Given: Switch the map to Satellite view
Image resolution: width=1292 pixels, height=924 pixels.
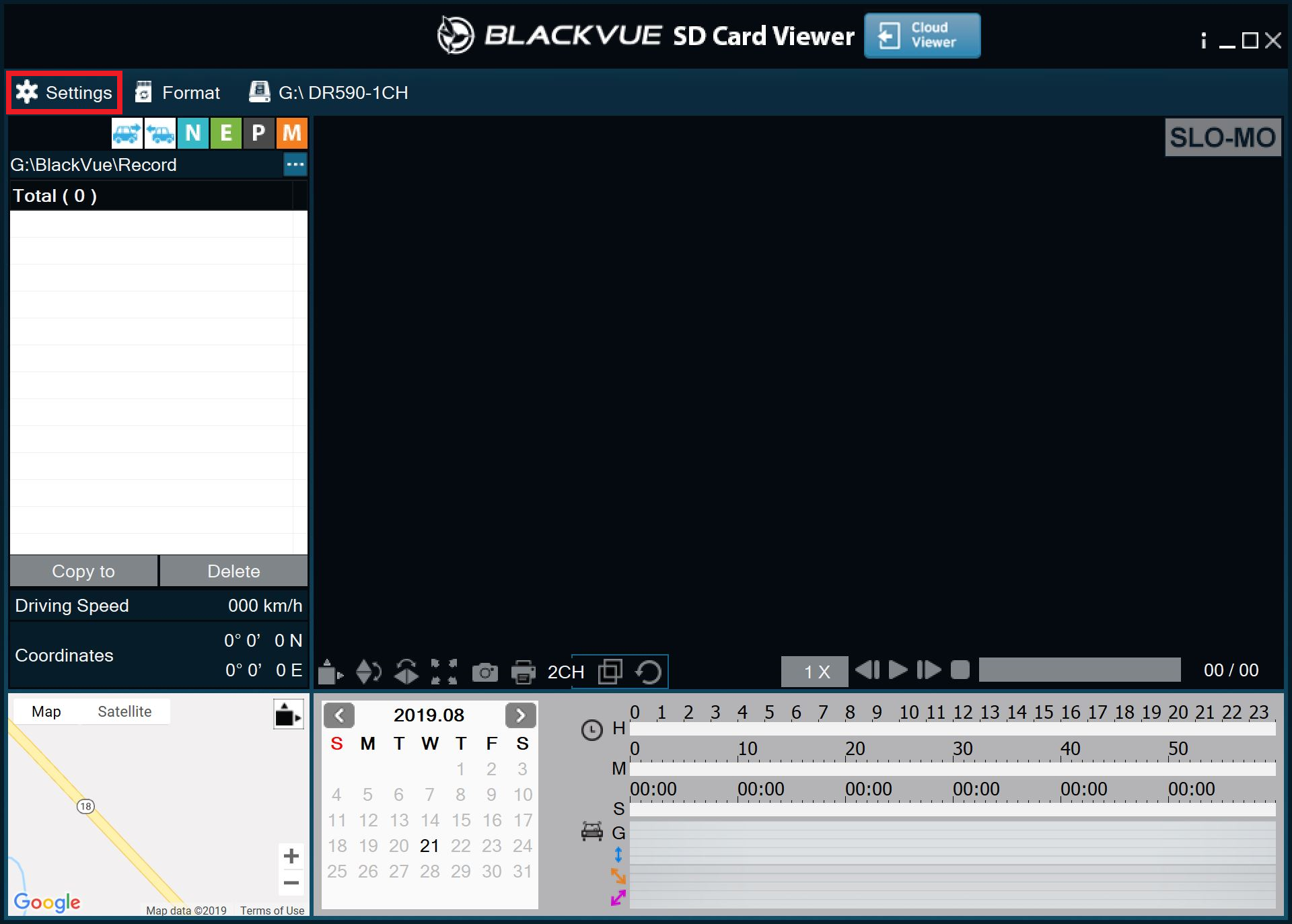Looking at the screenshot, I should [x=124, y=711].
